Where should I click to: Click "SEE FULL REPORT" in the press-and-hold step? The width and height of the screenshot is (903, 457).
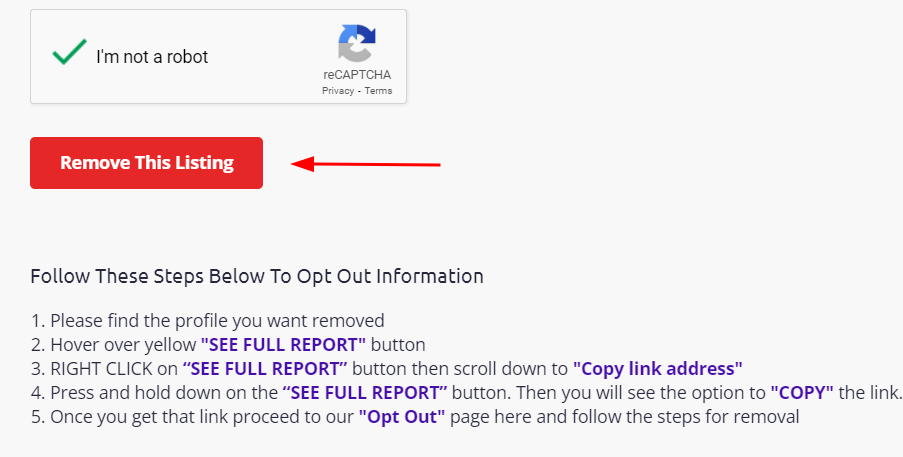coord(365,393)
